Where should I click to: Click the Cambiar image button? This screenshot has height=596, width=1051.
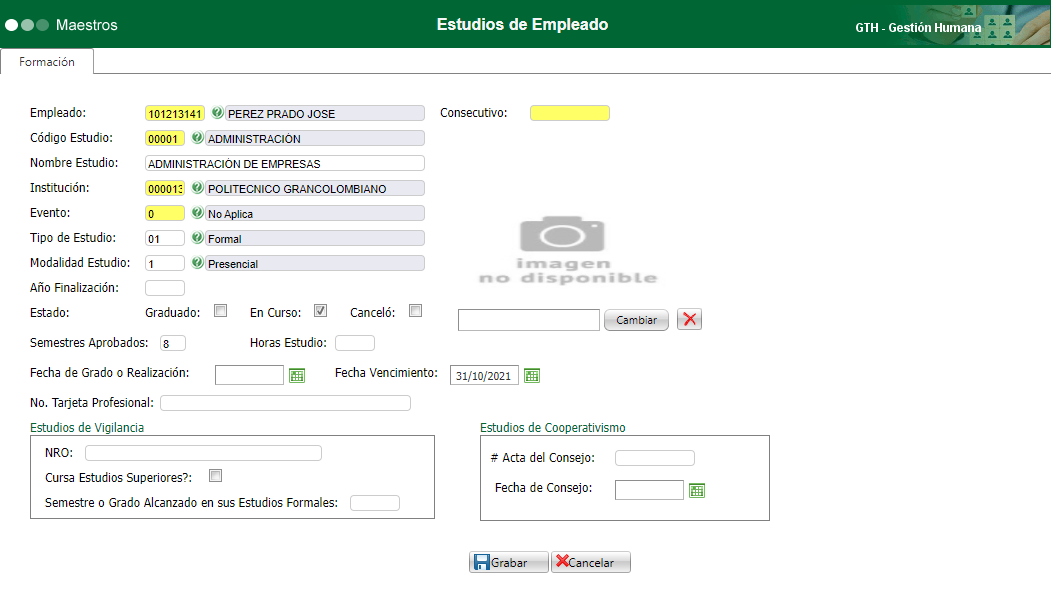(636, 319)
